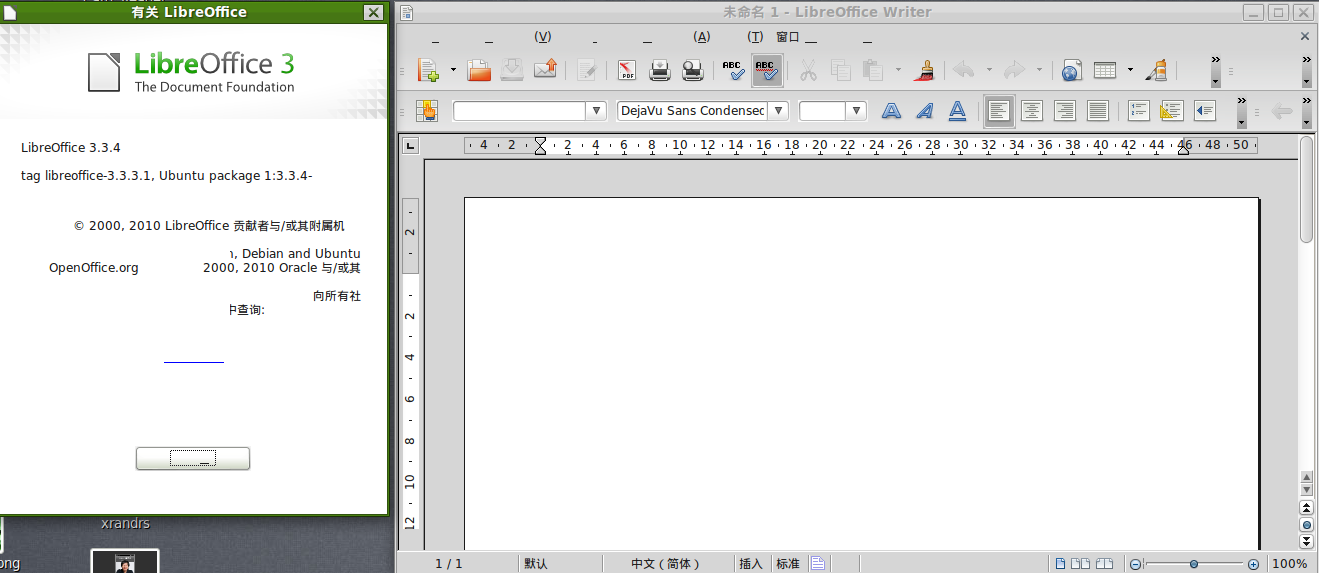Click the Previous Page double-arrow button
This screenshot has height=573, width=1319.
click(x=1306, y=508)
